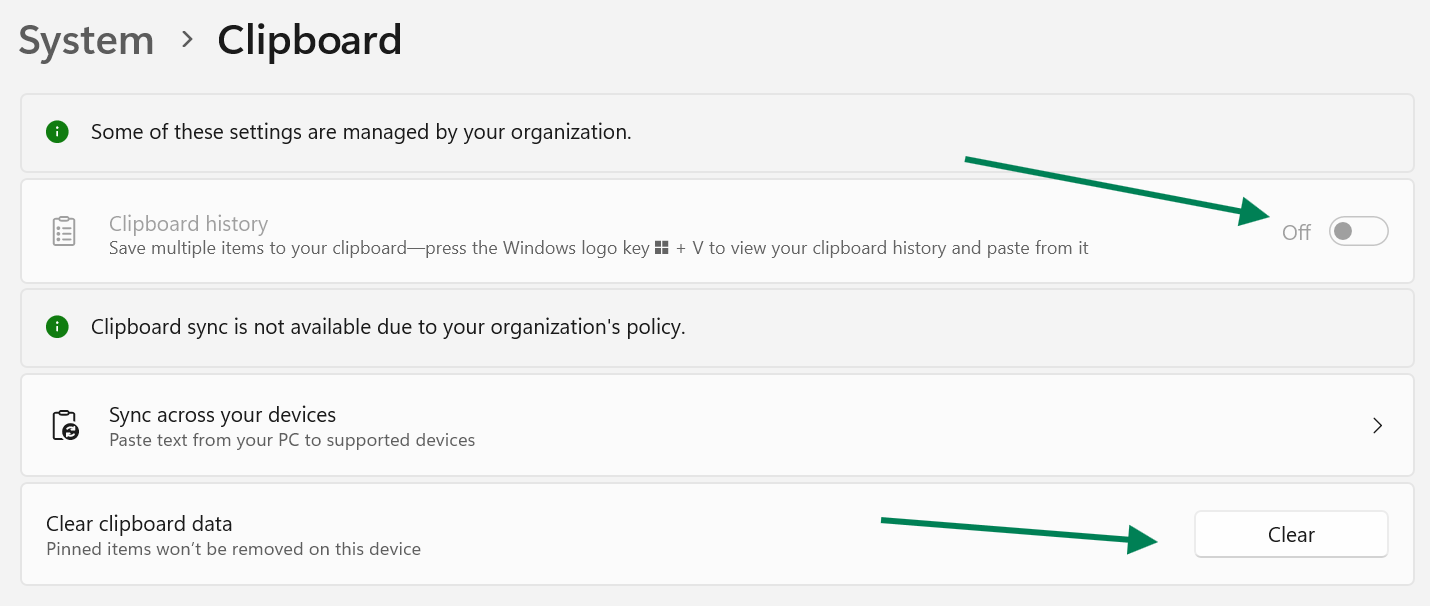Click the paste text to supported devices description
Image resolution: width=1430 pixels, height=606 pixels.
coord(292,440)
